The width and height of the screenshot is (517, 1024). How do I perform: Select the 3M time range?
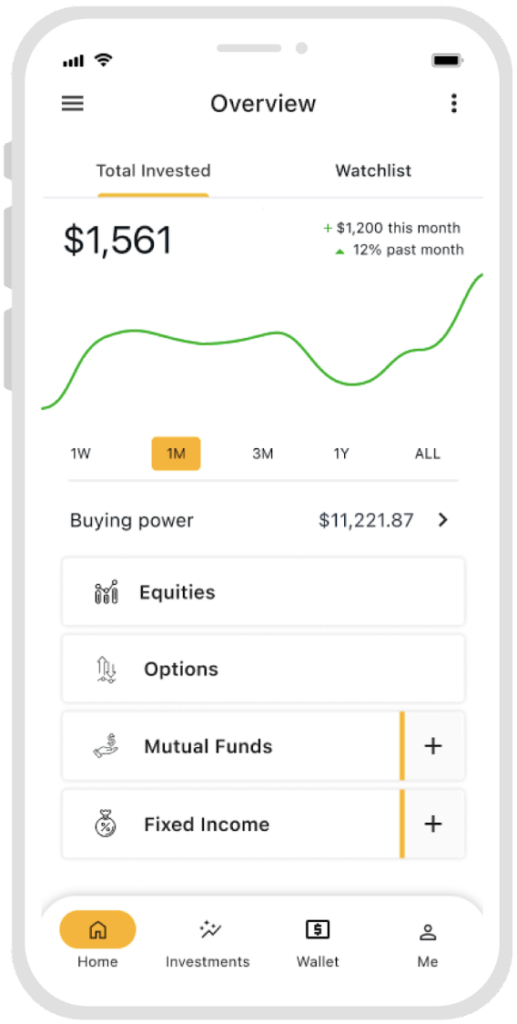262,454
